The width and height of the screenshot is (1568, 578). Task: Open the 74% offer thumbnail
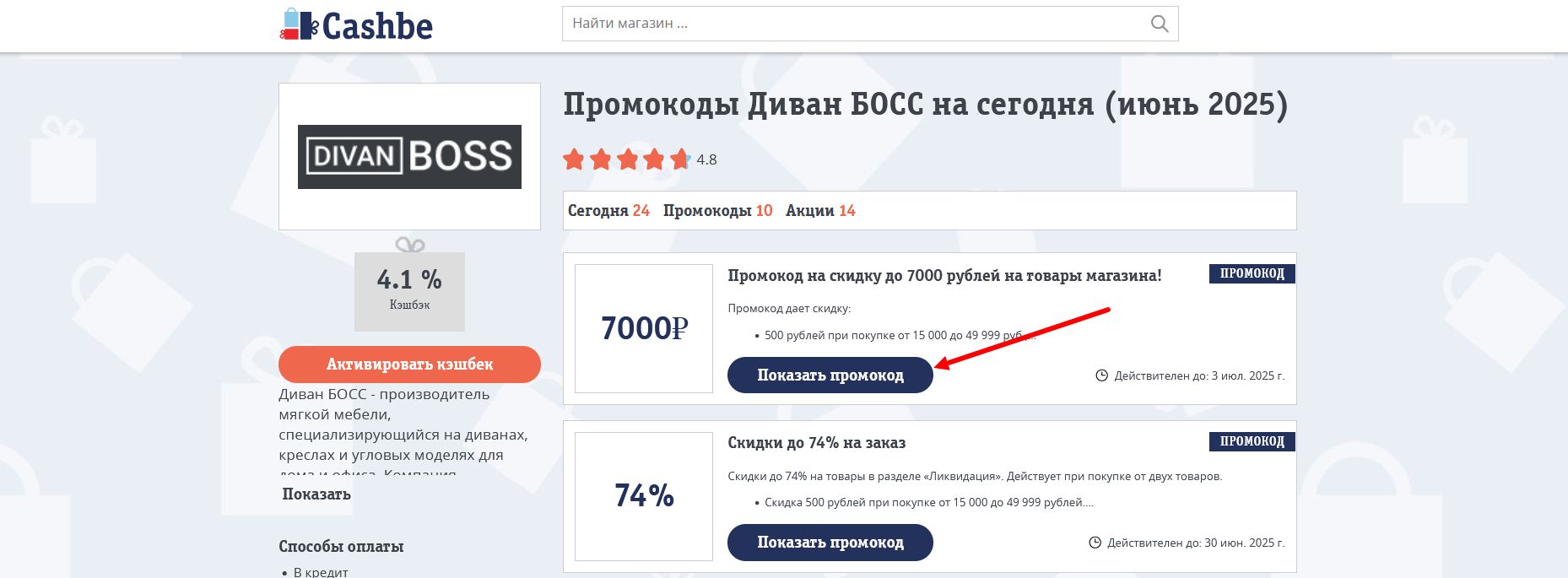(x=644, y=496)
